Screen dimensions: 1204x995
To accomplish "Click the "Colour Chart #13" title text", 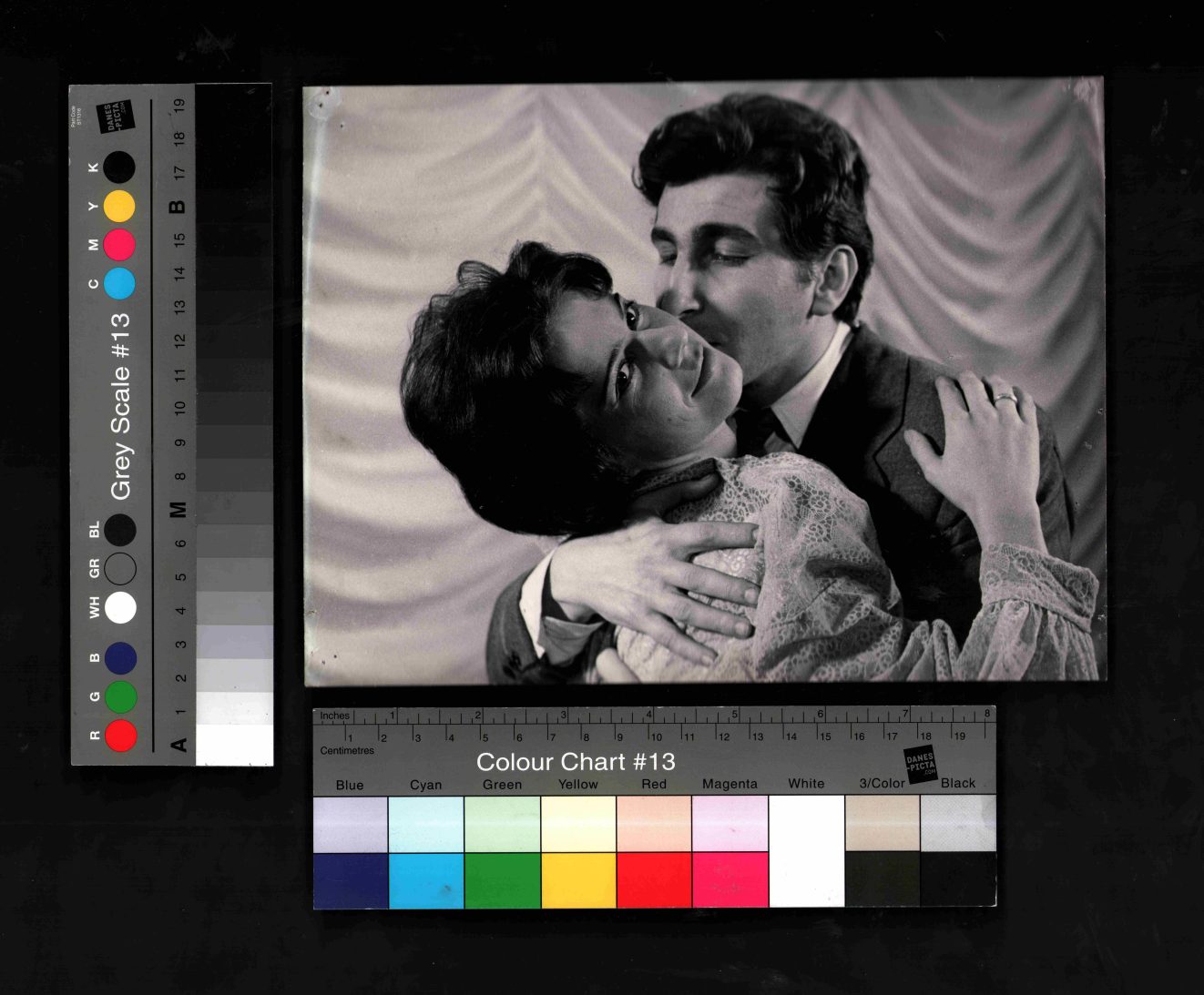I will click(576, 762).
